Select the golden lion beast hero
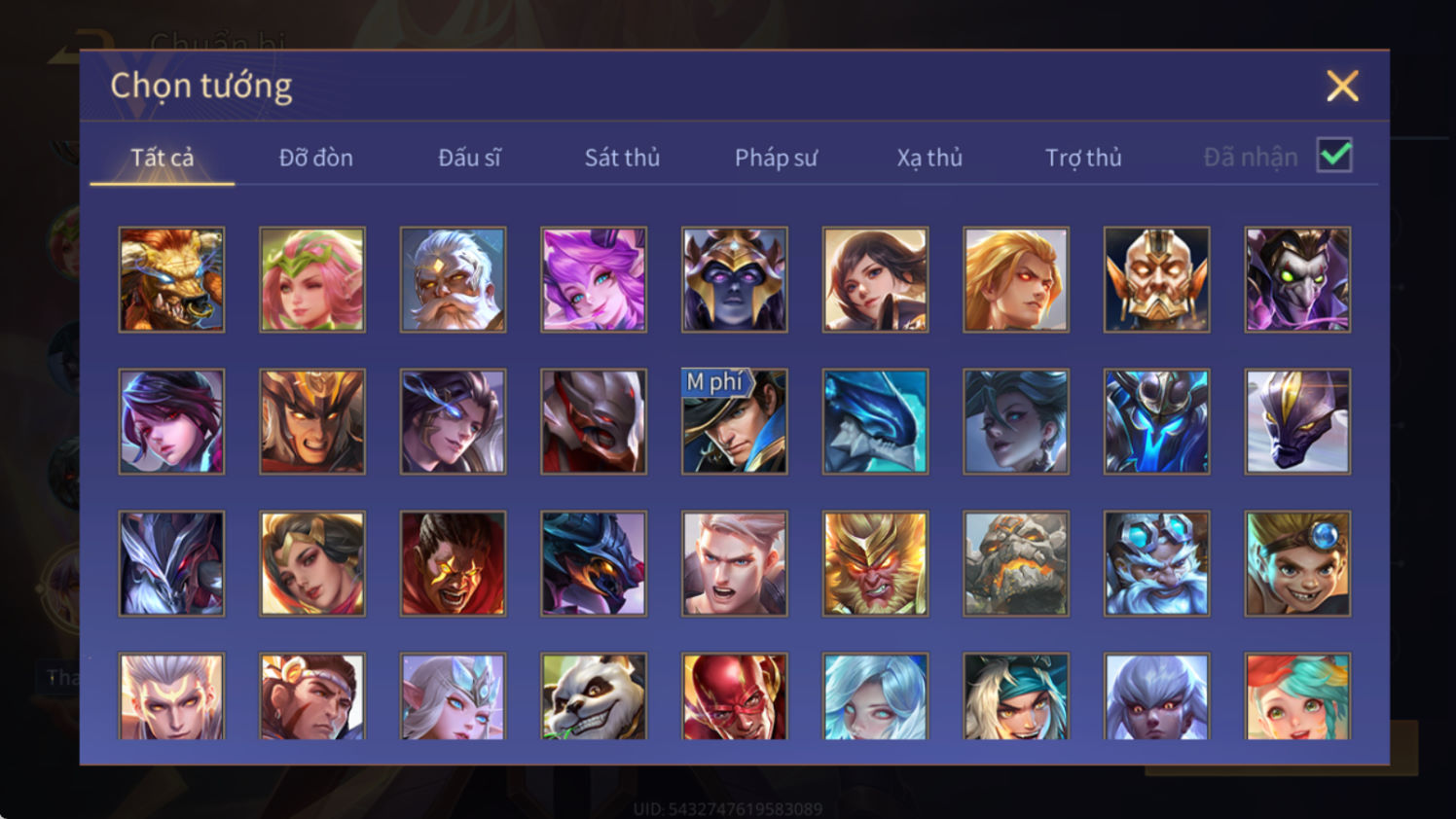Viewport: 1456px width, 819px height. point(171,279)
